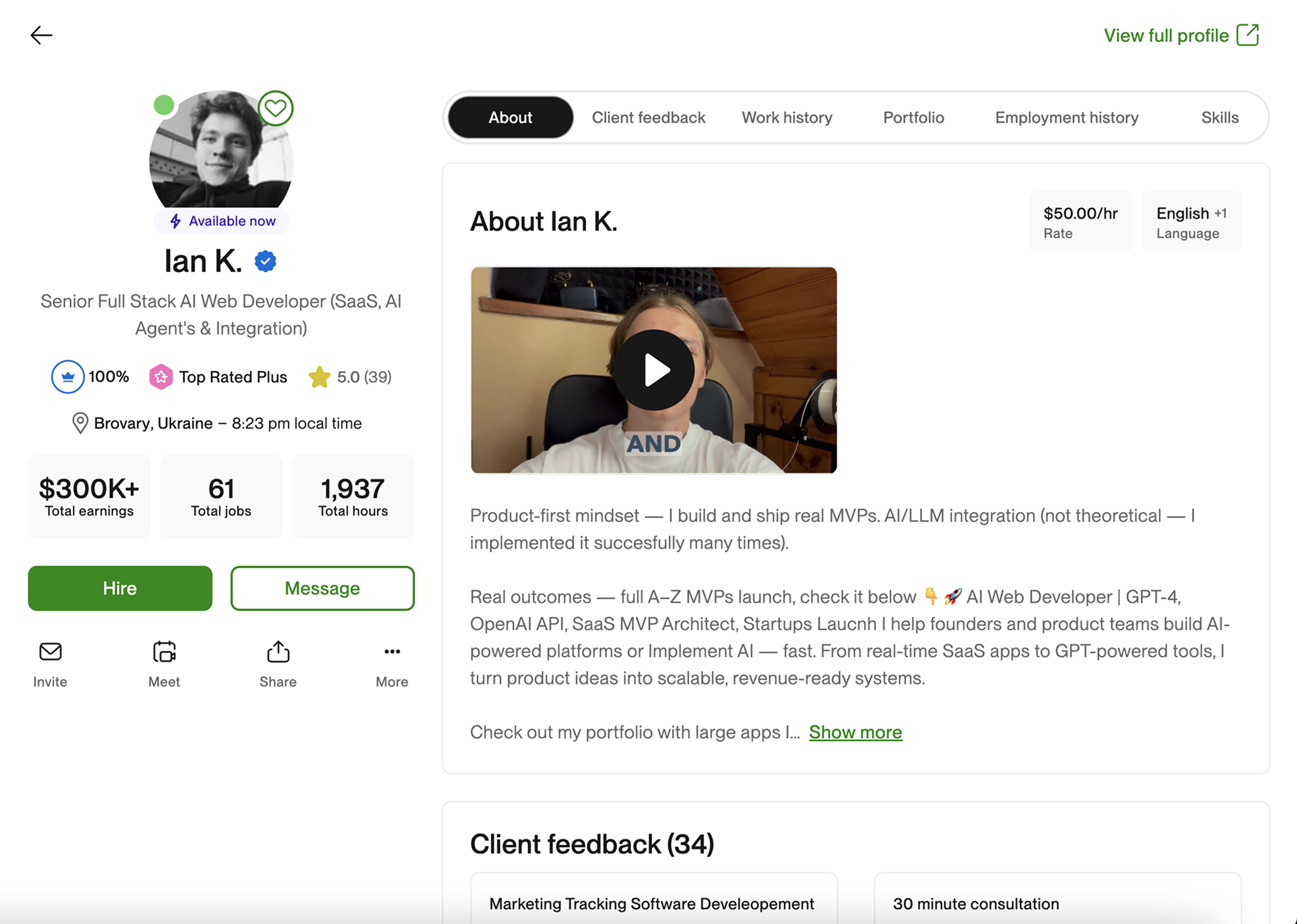Open the Invite envelope icon

pos(50,651)
